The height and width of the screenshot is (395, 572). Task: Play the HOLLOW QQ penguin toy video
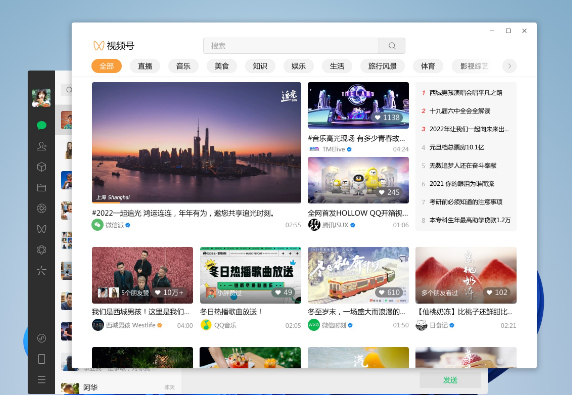coord(358,180)
